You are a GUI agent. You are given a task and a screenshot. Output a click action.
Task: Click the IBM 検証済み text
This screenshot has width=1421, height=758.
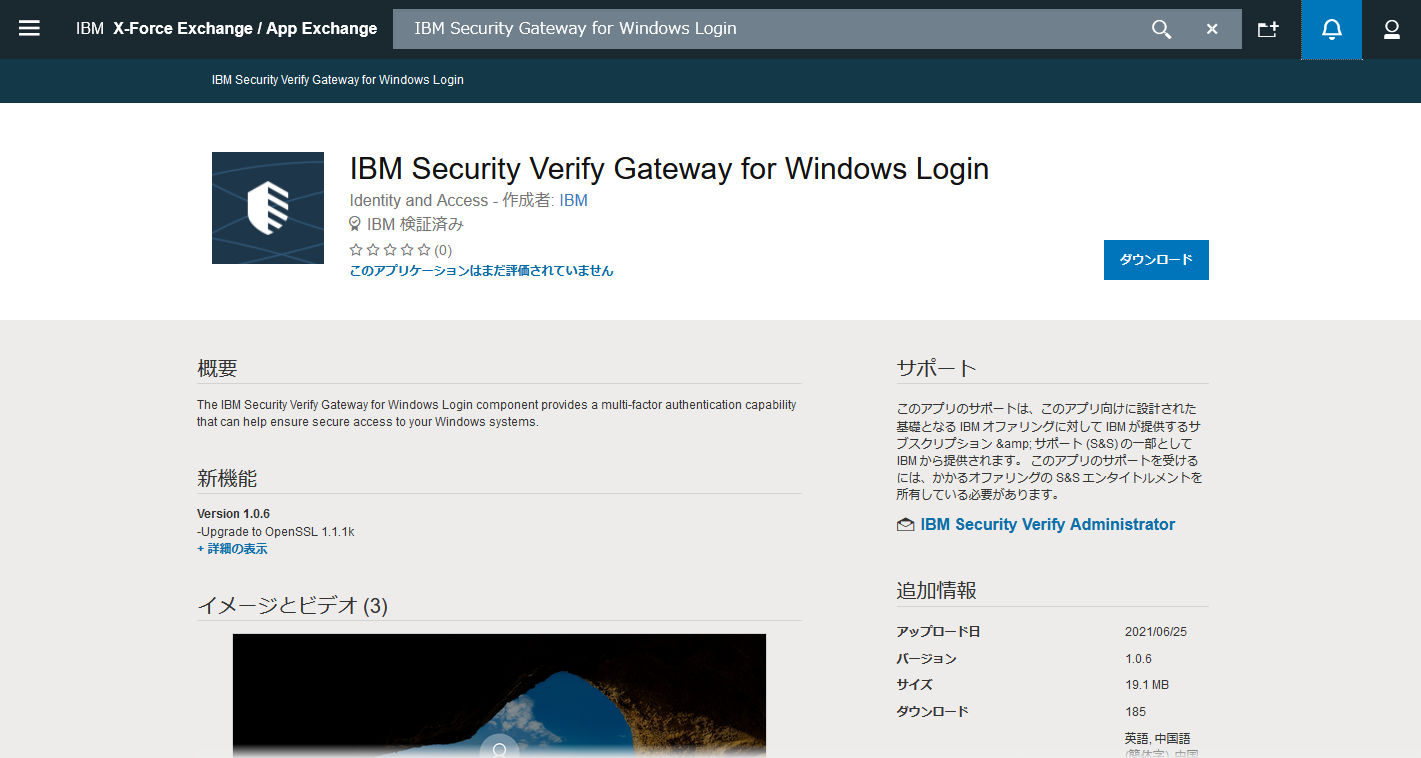coord(415,224)
